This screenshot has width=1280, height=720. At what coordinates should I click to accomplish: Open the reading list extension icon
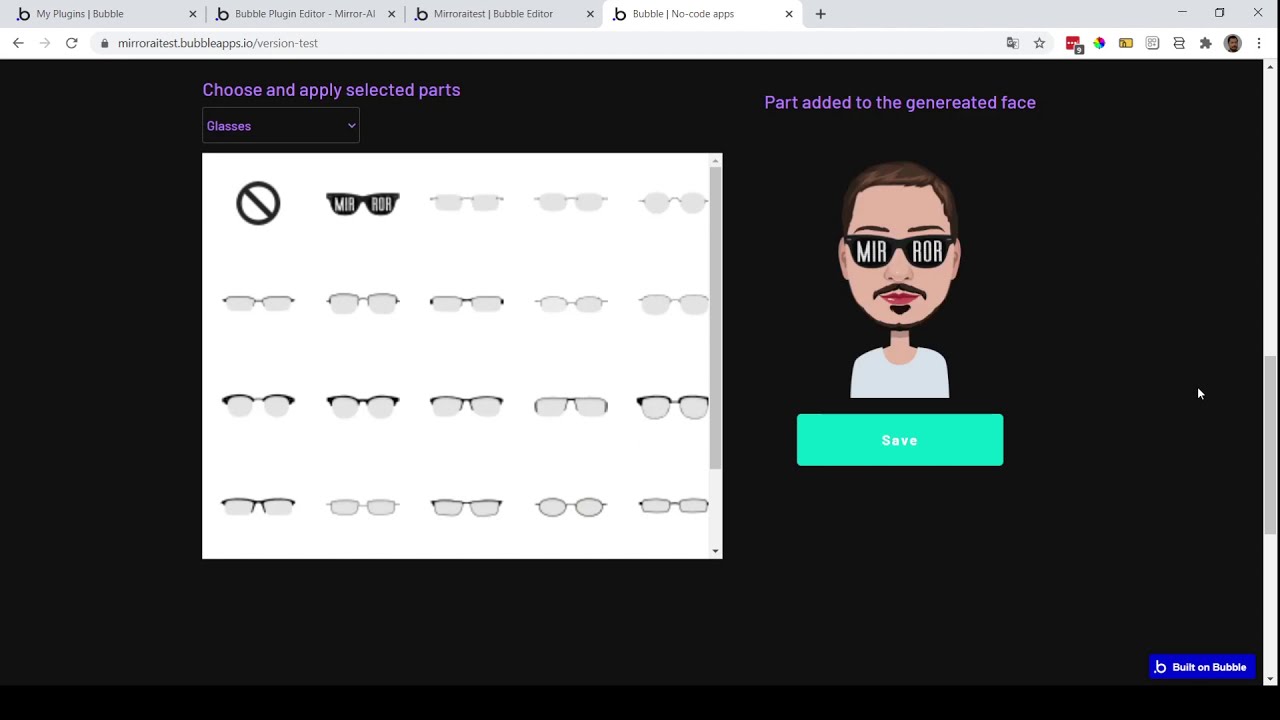point(1153,43)
